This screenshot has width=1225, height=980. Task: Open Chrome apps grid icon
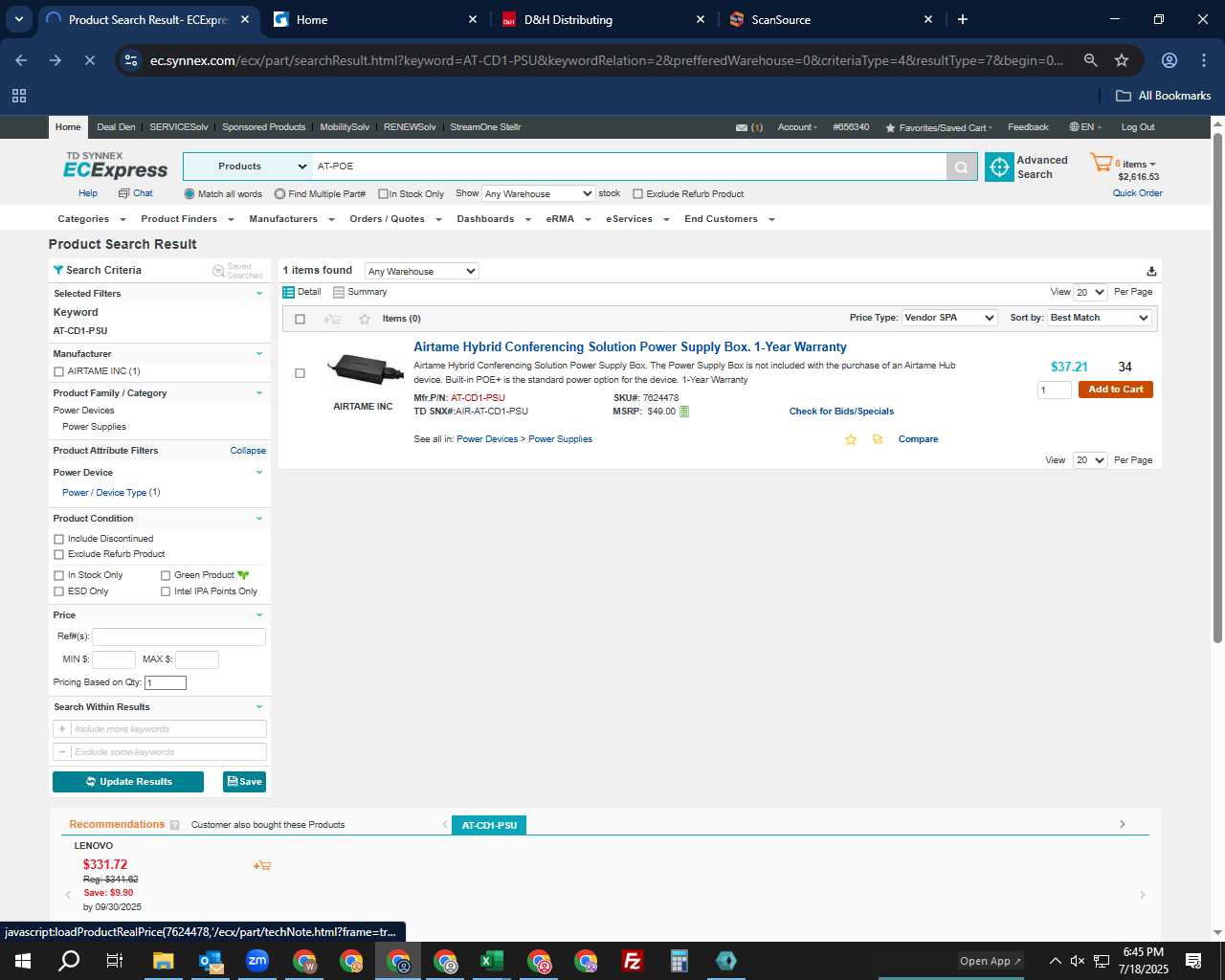coord(19,96)
